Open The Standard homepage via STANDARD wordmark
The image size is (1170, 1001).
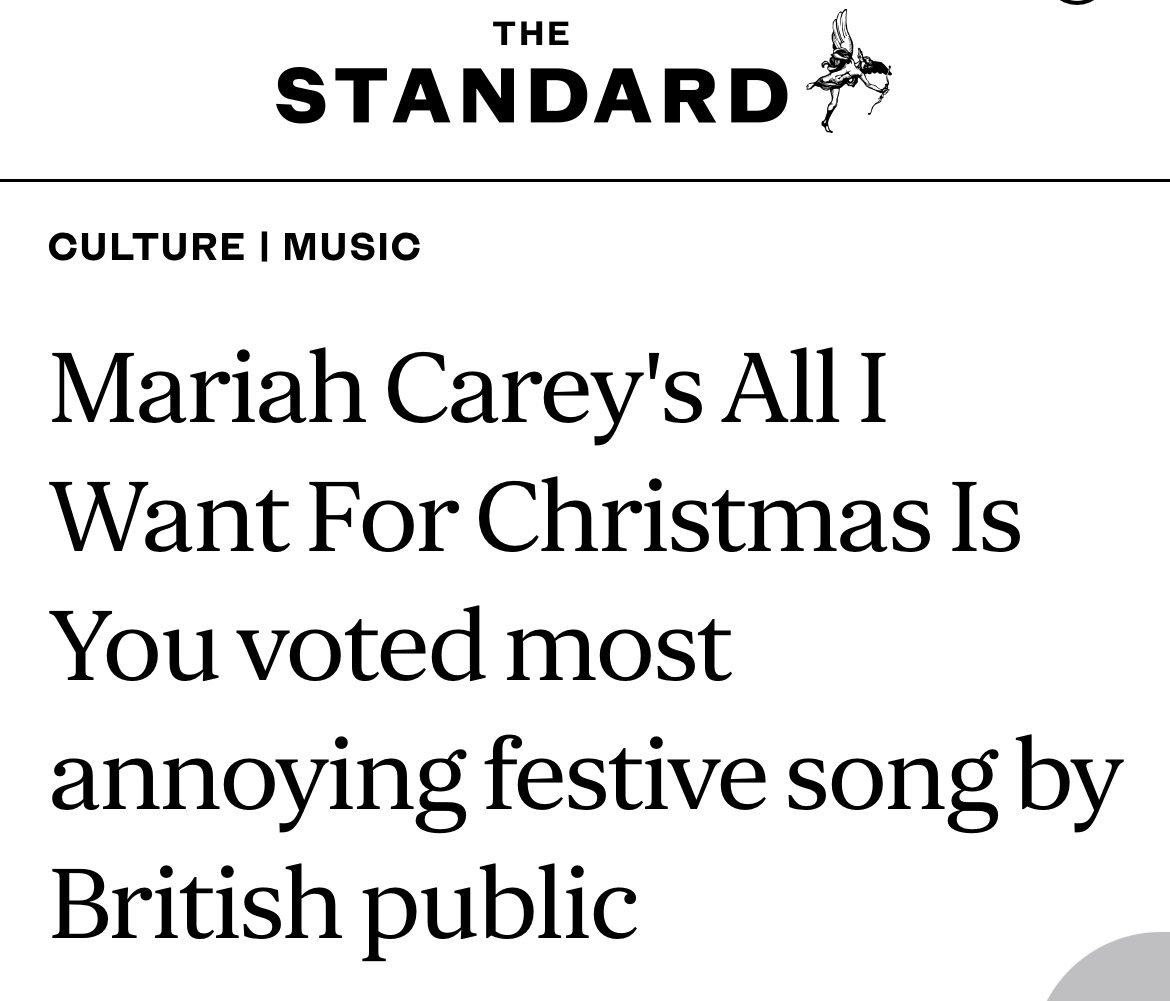tap(532, 97)
